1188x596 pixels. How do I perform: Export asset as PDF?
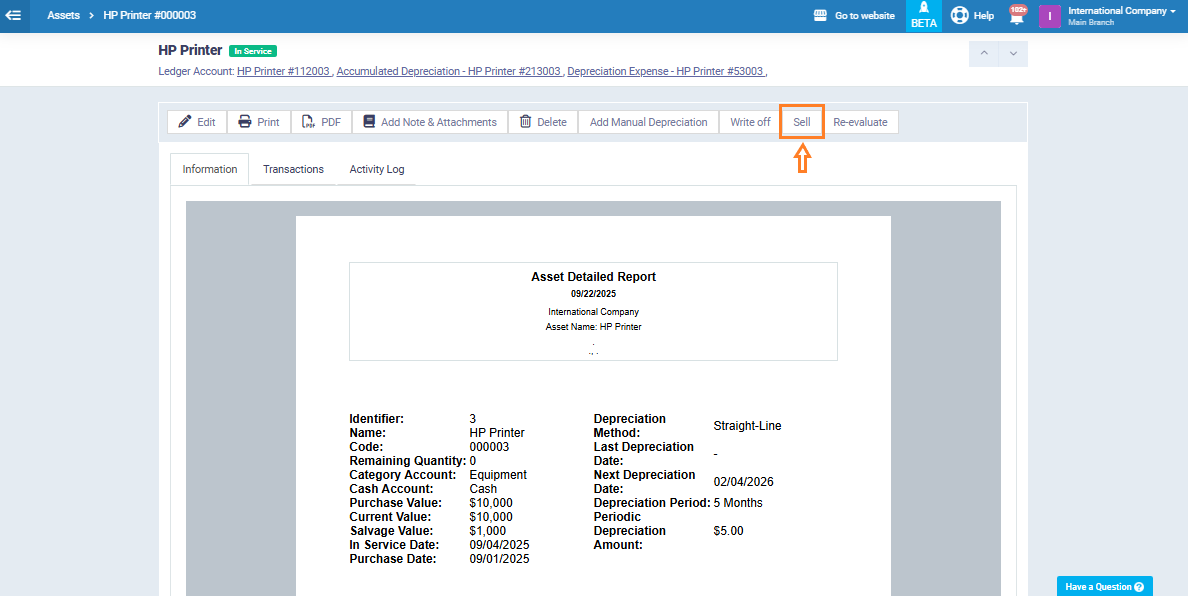pyautogui.click(x=321, y=122)
